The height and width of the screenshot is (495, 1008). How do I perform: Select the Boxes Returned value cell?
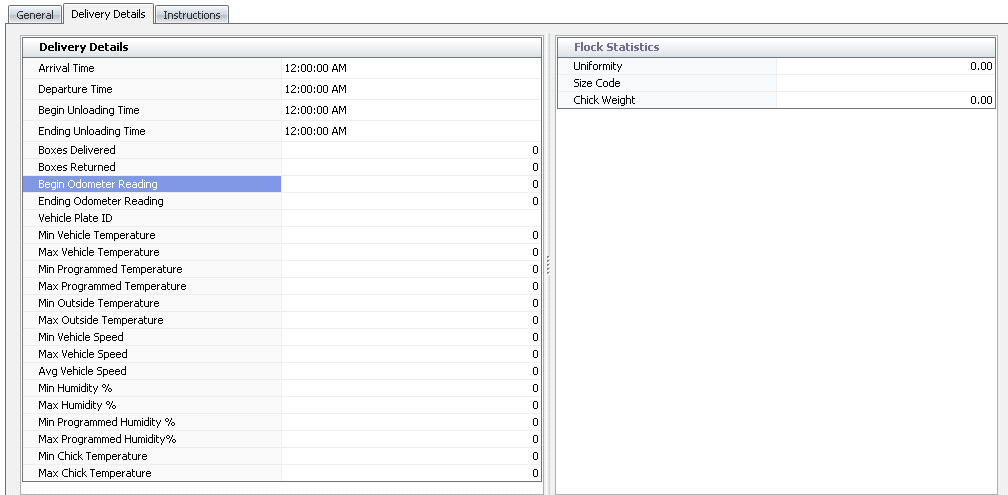[410, 167]
